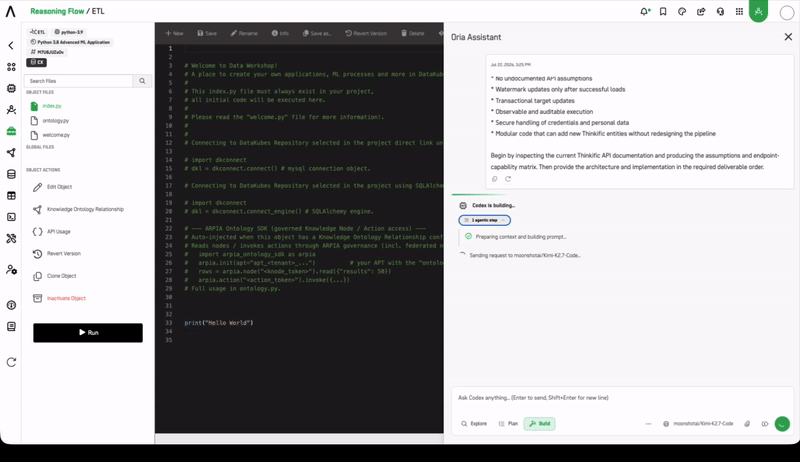800x462 pixels.
Task: Toggle the green Oria Assistant button
Action: 758,11
